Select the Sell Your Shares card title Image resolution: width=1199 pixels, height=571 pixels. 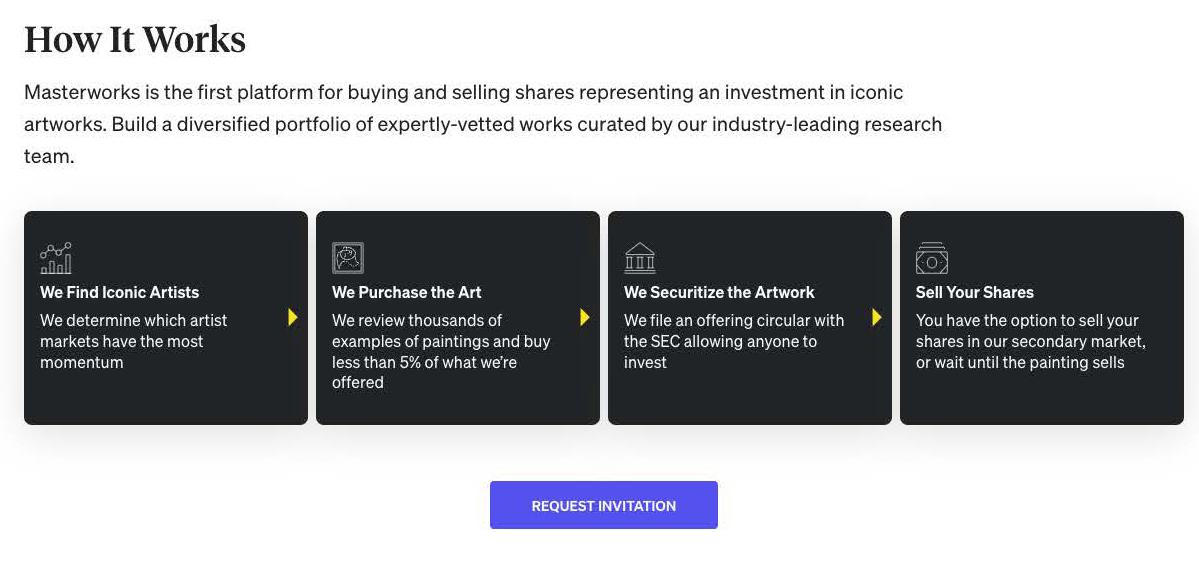[x=975, y=292]
